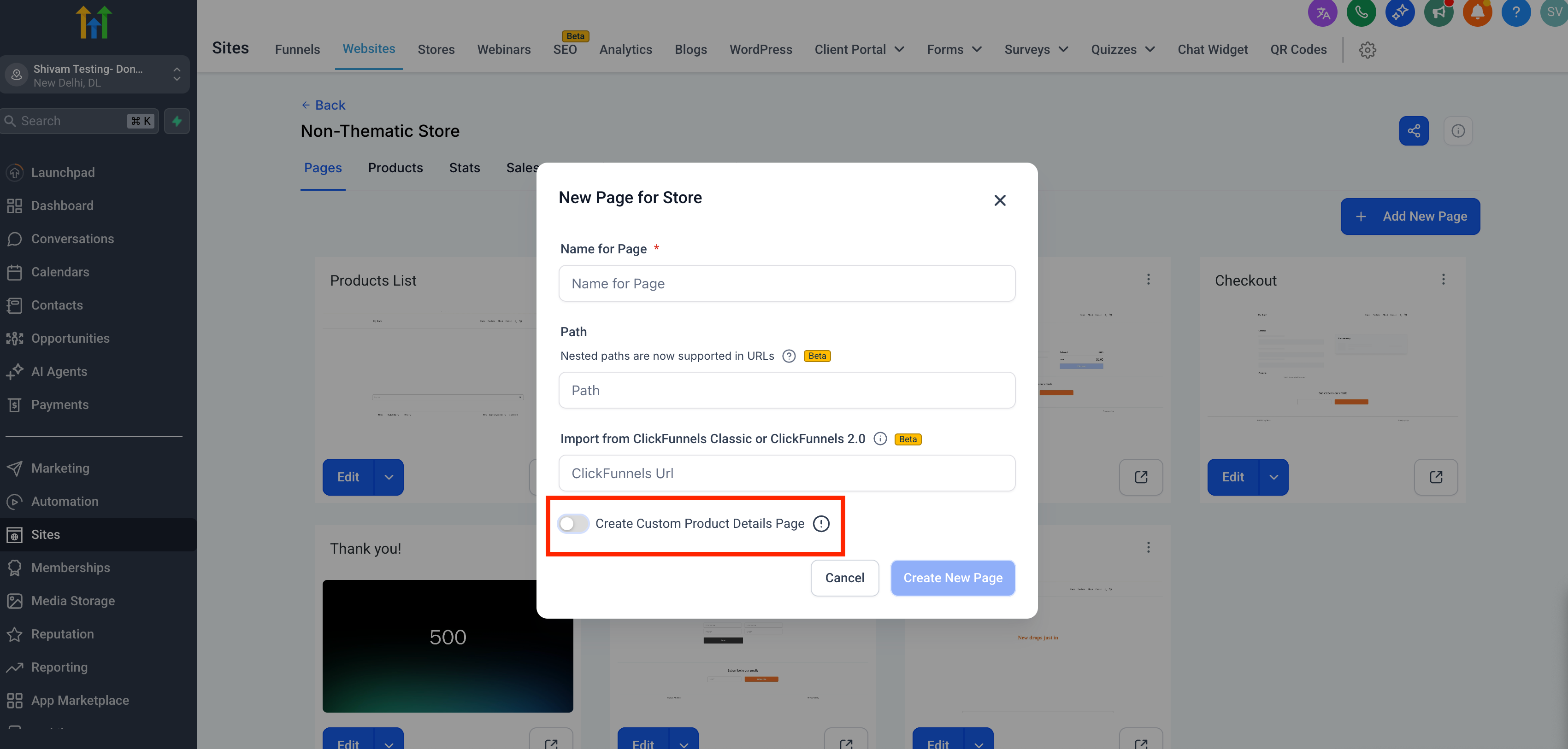The image size is (1568, 749).
Task: Switch to the Funnels tab
Action: (297, 50)
